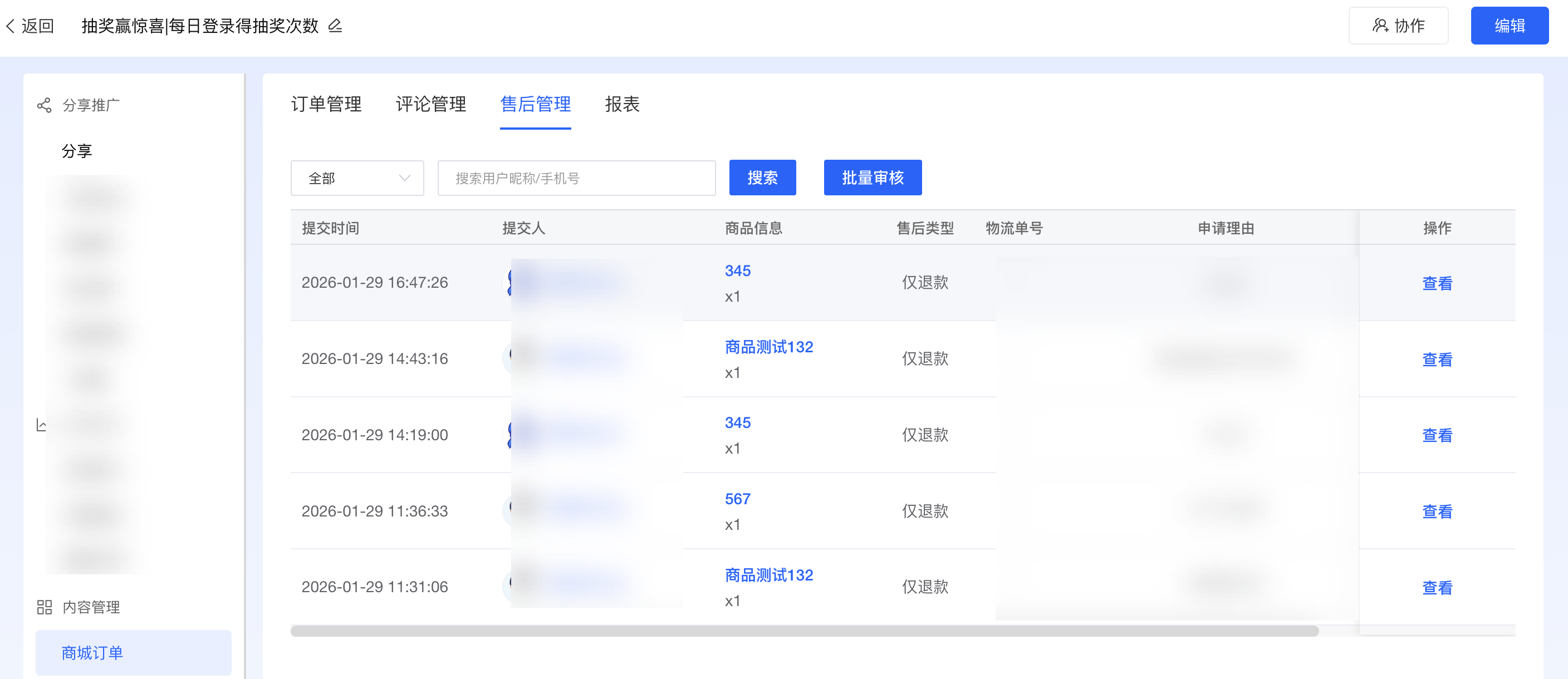Open the 全部 filter dropdown
1568x679 pixels.
click(357, 178)
